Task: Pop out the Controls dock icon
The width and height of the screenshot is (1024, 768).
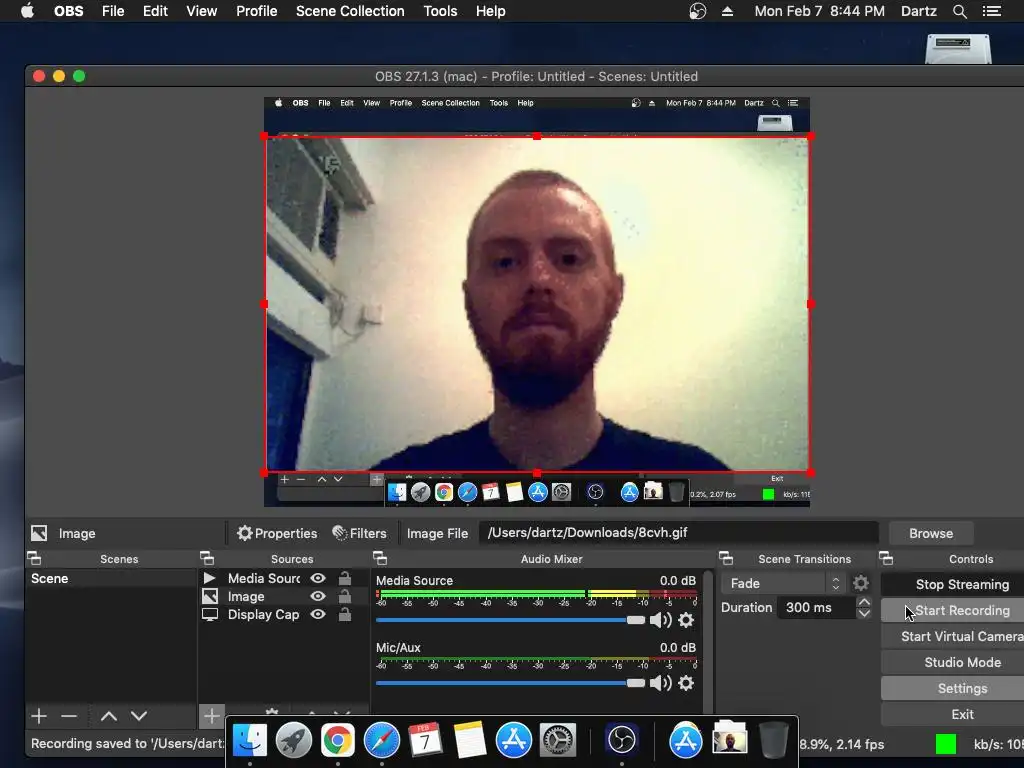Action: [886, 558]
